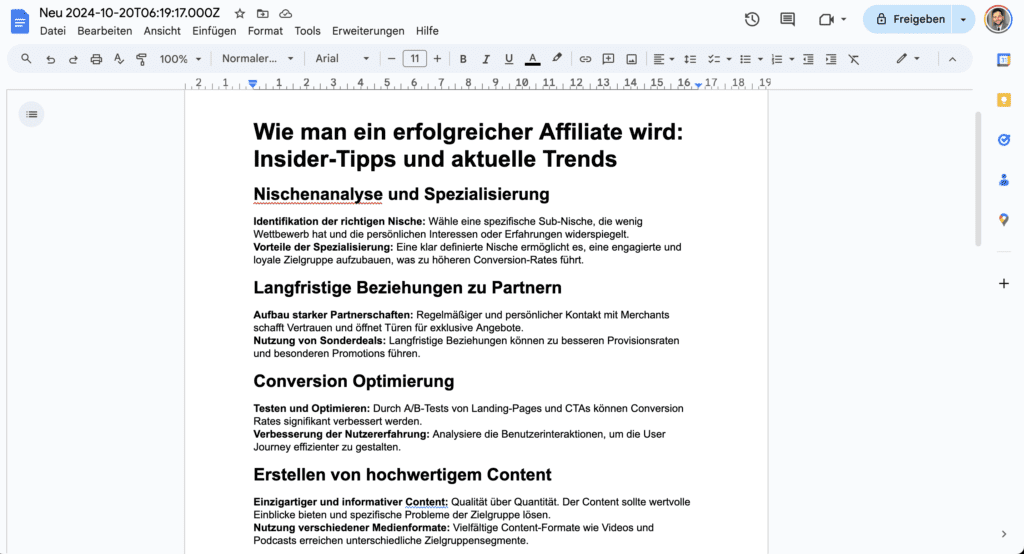Open Google Keep side panel
Viewport: 1024px width, 554px height.
coord(1004,100)
